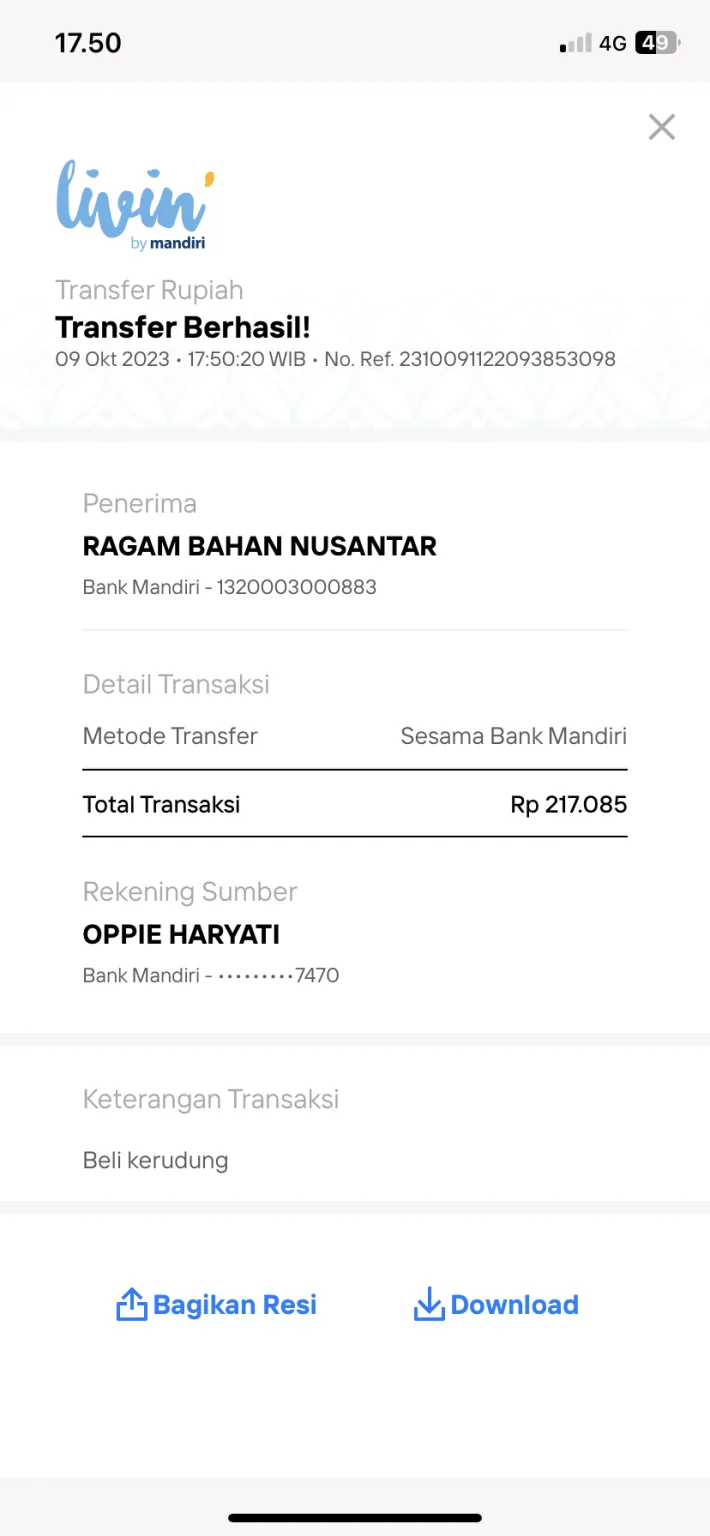The height and width of the screenshot is (1536, 710).
Task: Tap the masked account ending 7470
Action: click(279, 975)
